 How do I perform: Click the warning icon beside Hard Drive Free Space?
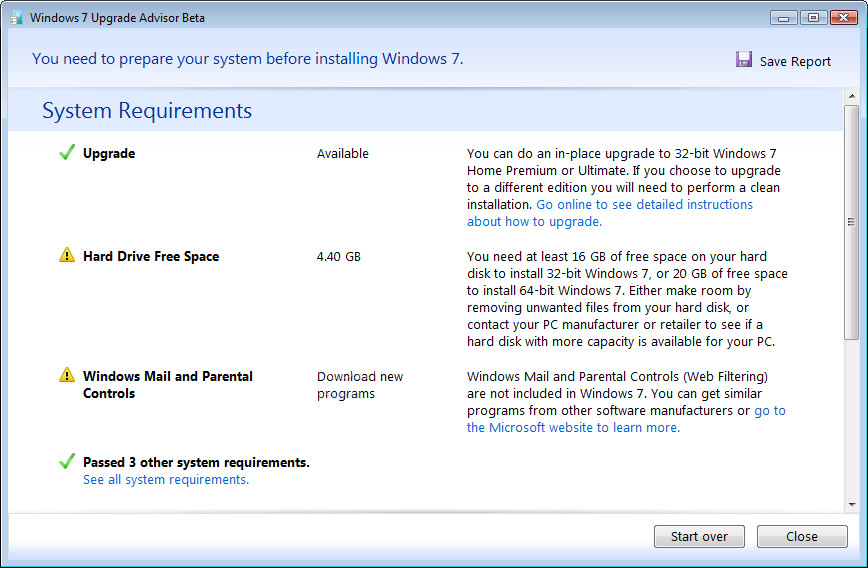[x=67, y=256]
